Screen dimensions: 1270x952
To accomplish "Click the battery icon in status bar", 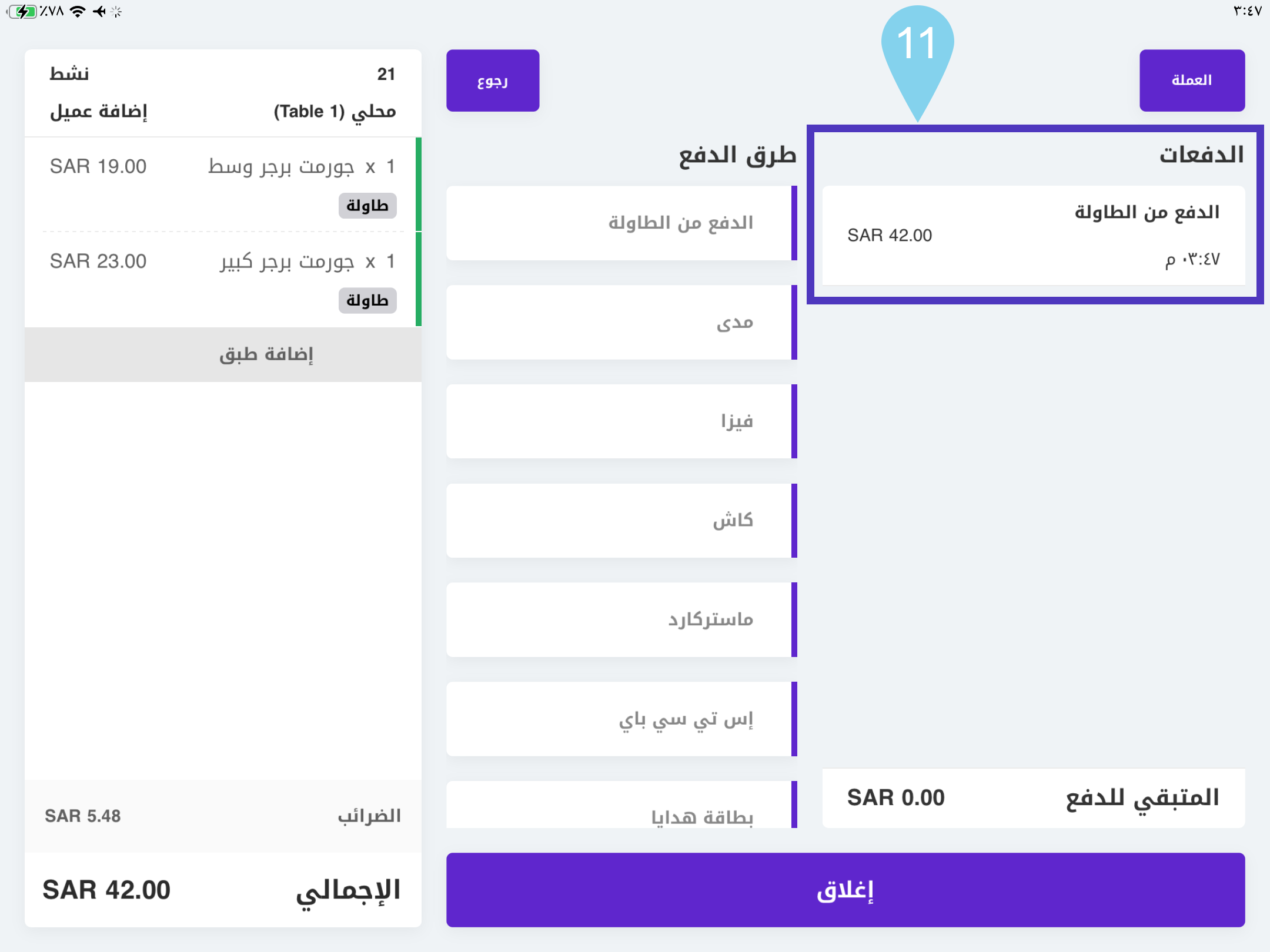I will [x=22, y=11].
